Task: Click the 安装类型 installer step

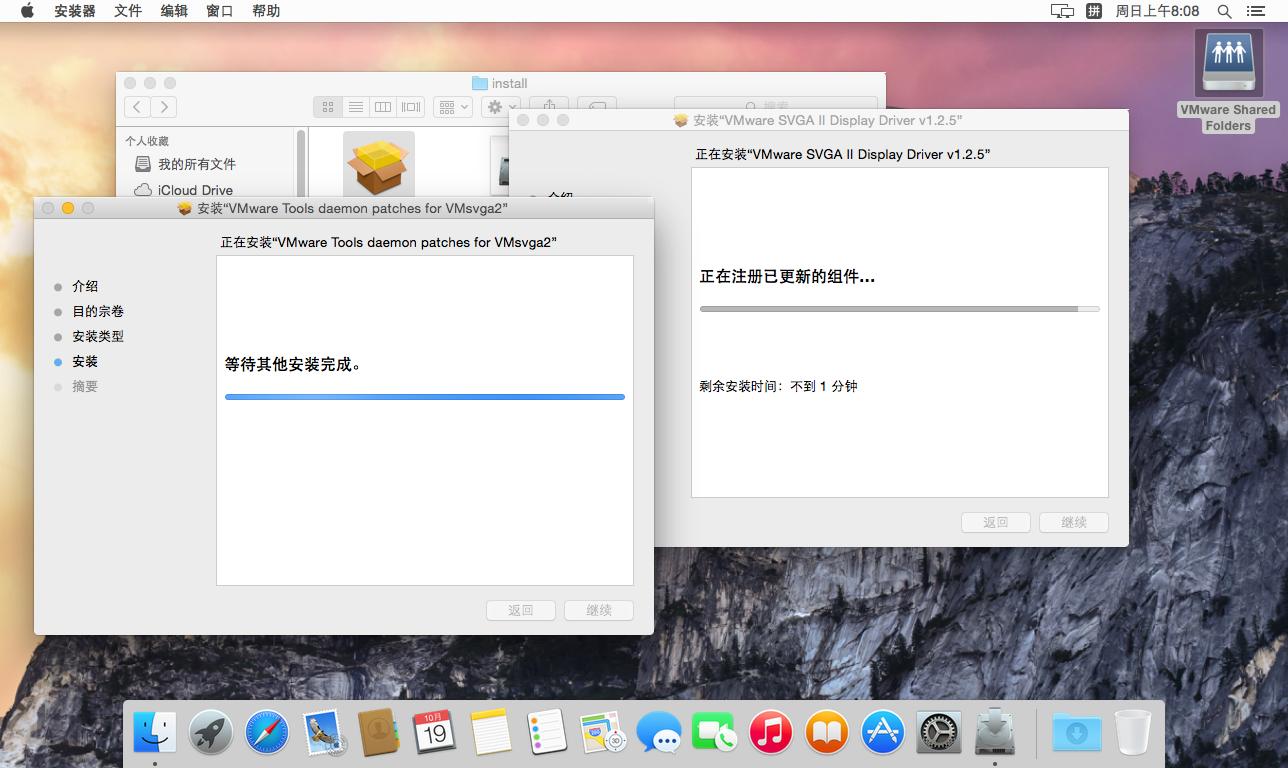Action: click(x=98, y=336)
